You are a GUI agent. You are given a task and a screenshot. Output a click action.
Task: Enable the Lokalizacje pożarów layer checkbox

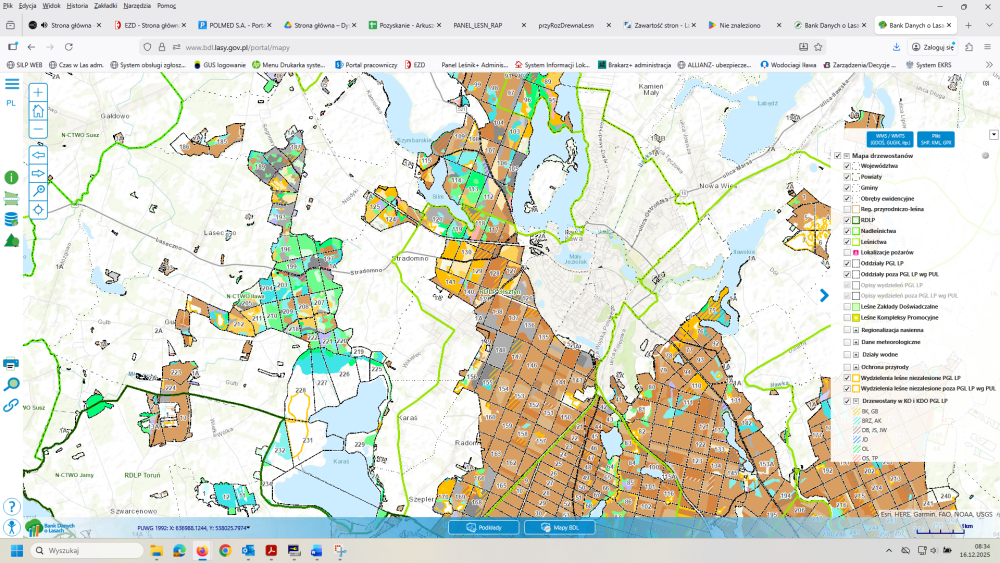pyautogui.click(x=848, y=253)
